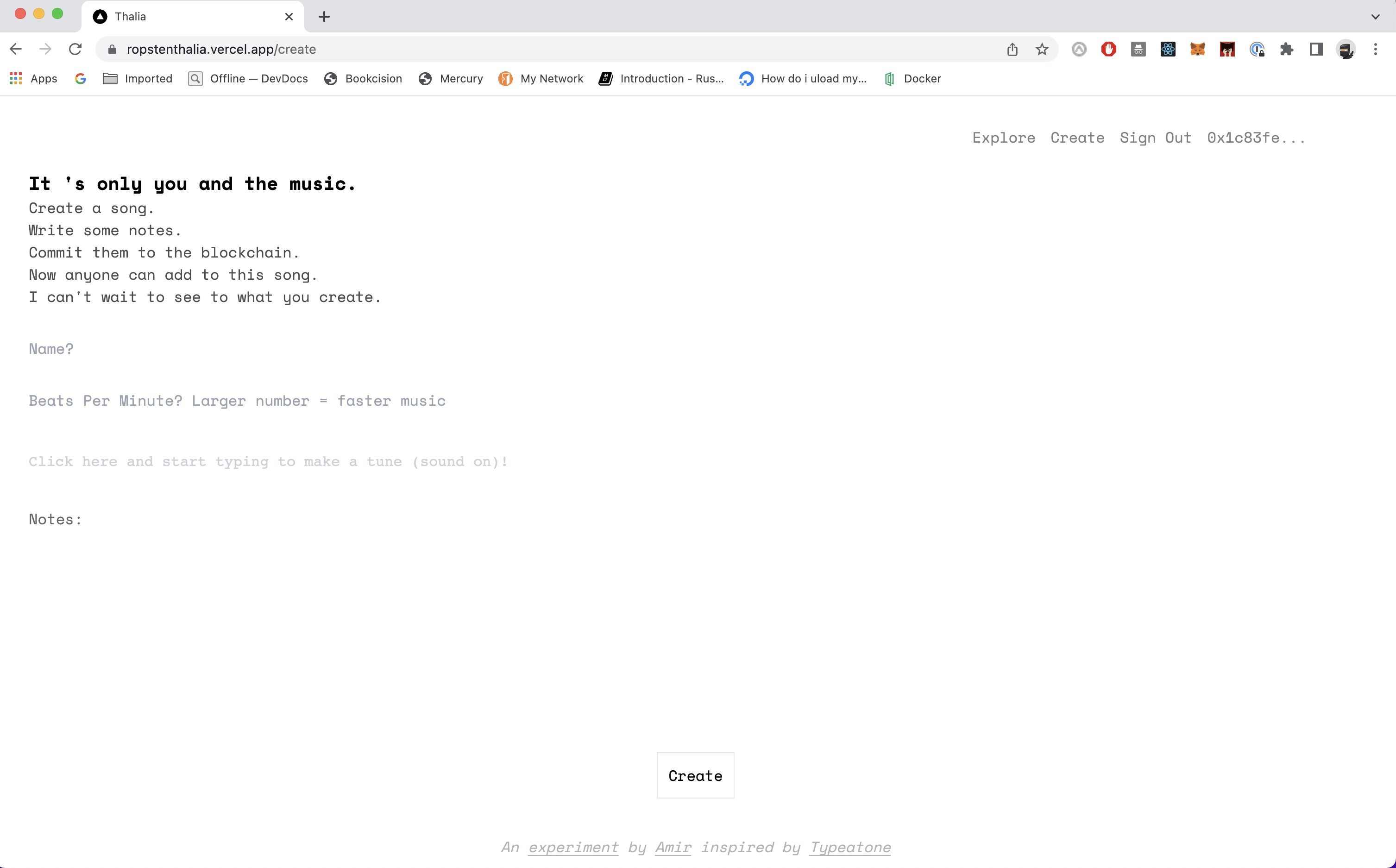The width and height of the screenshot is (1396, 868).
Task: Open the Extensions puzzle piece menu
Action: click(1286, 50)
